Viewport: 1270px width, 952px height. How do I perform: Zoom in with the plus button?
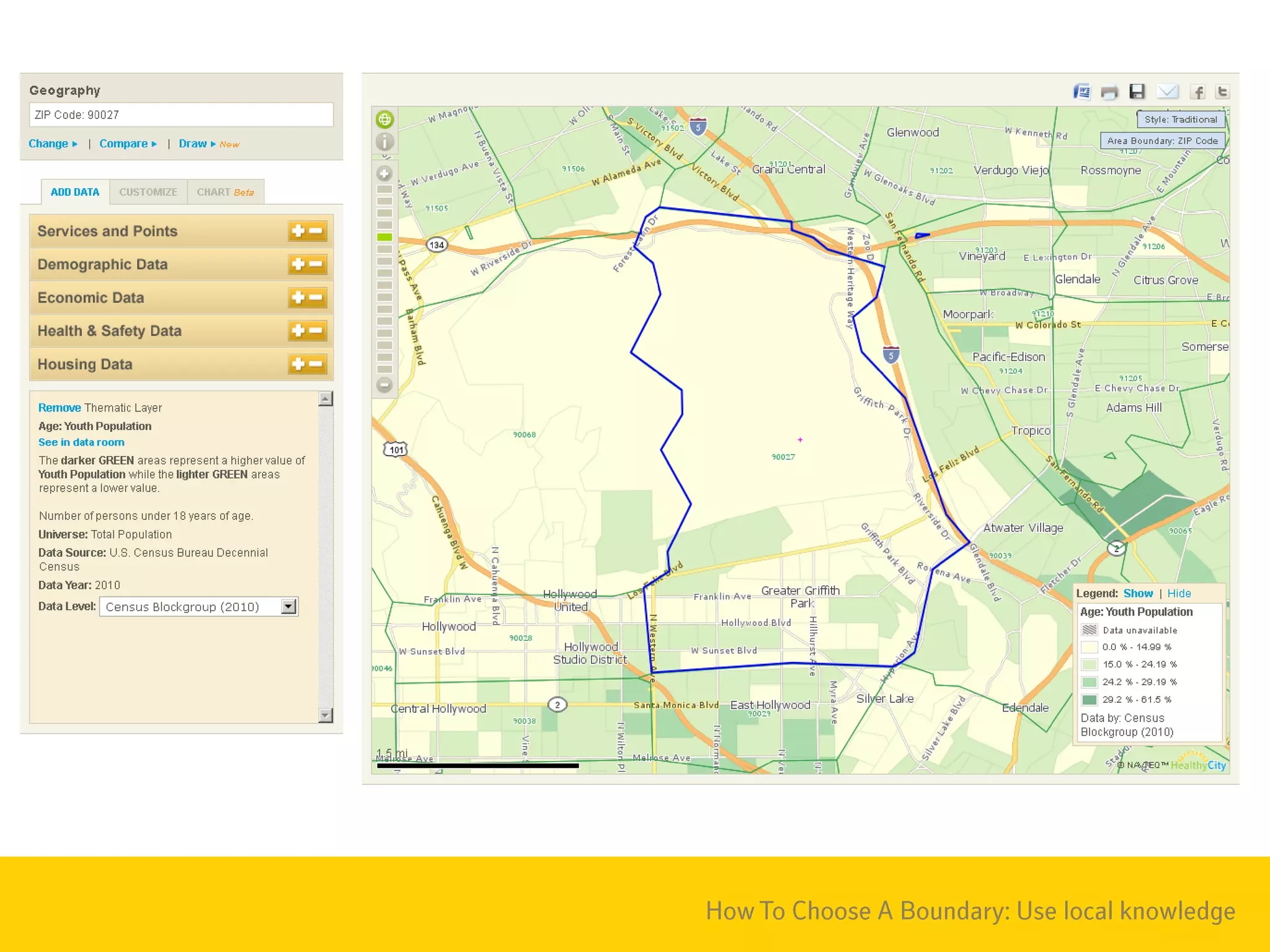(384, 174)
